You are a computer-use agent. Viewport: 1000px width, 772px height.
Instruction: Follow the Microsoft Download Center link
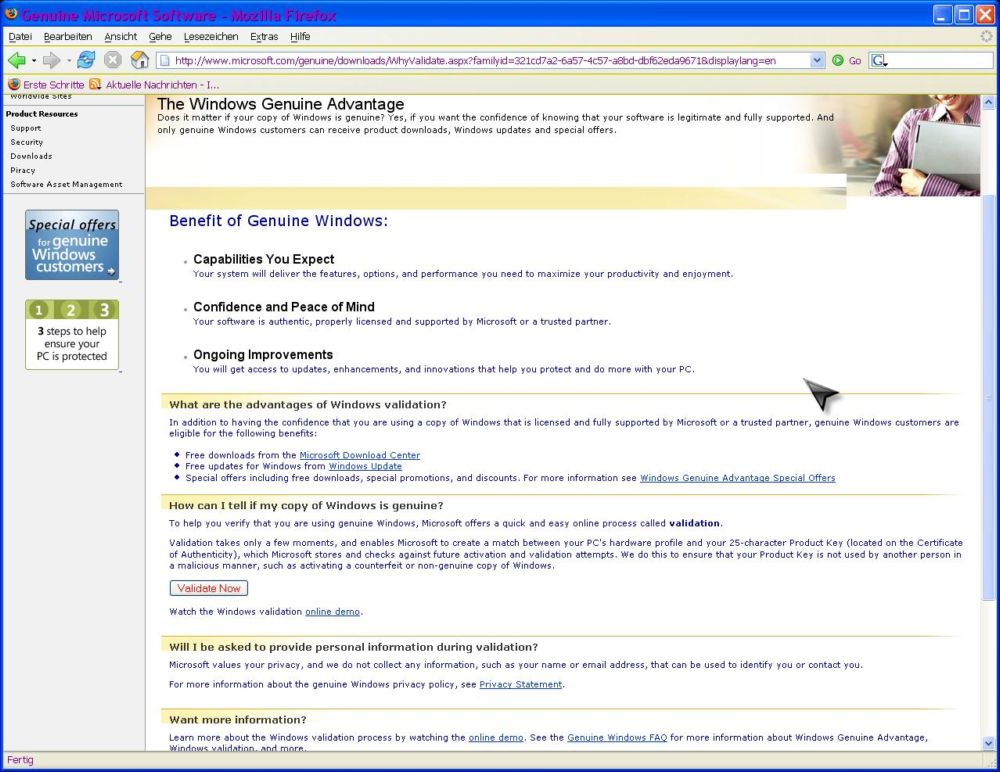point(359,455)
